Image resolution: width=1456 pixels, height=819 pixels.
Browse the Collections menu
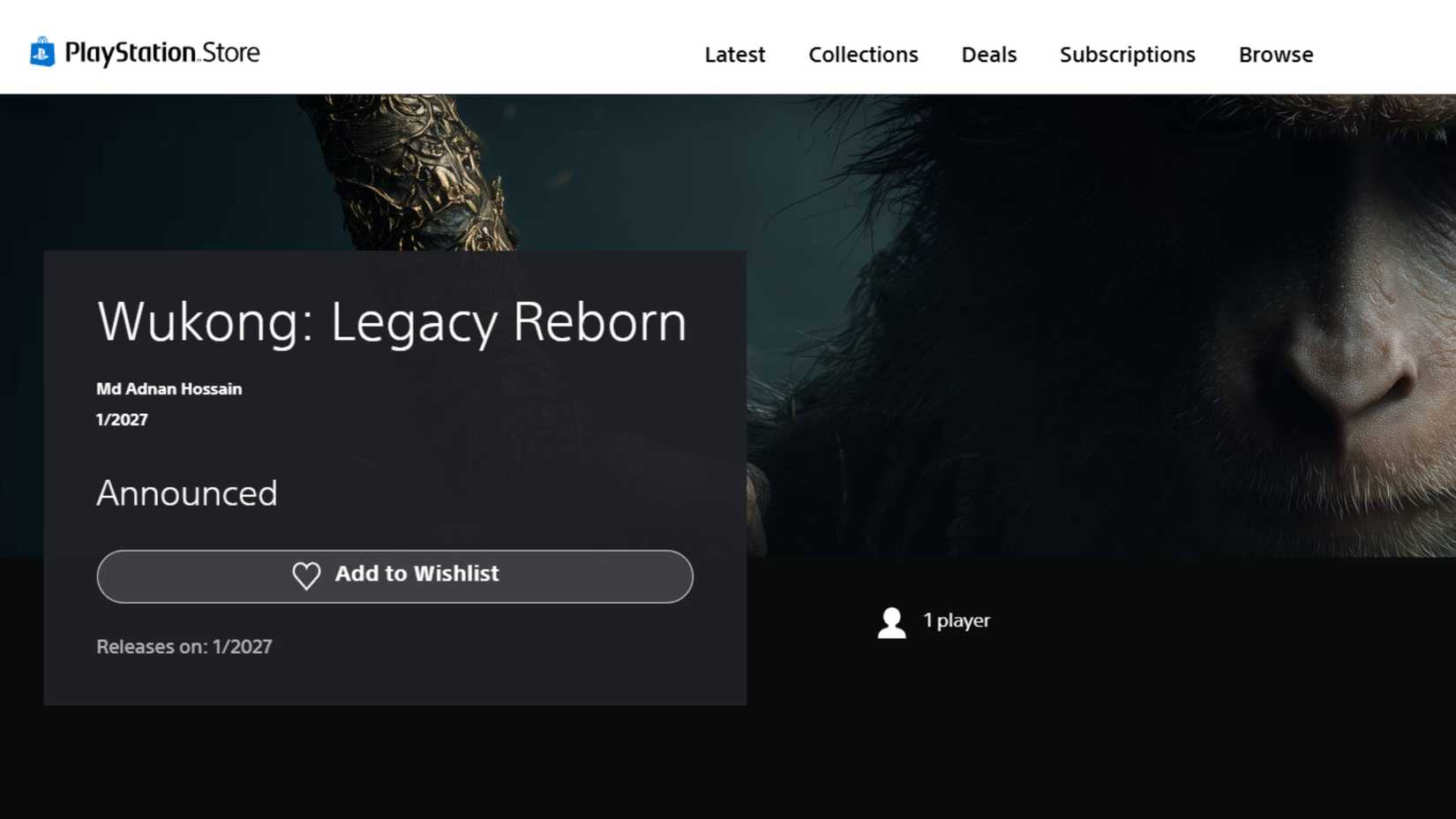pos(862,55)
